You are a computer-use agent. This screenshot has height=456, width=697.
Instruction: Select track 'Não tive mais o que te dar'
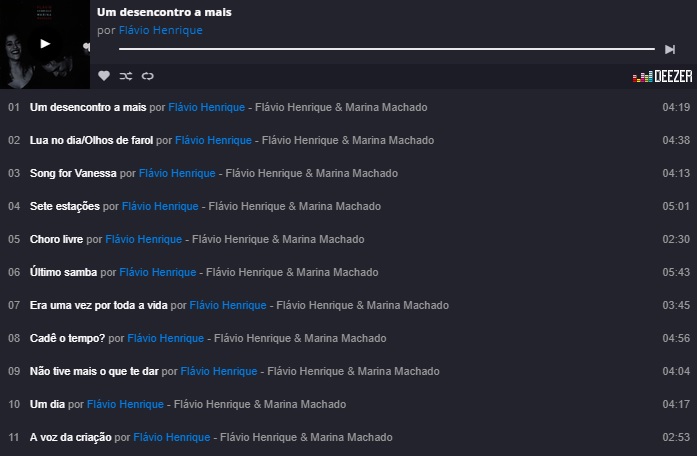[x=94, y=371]
